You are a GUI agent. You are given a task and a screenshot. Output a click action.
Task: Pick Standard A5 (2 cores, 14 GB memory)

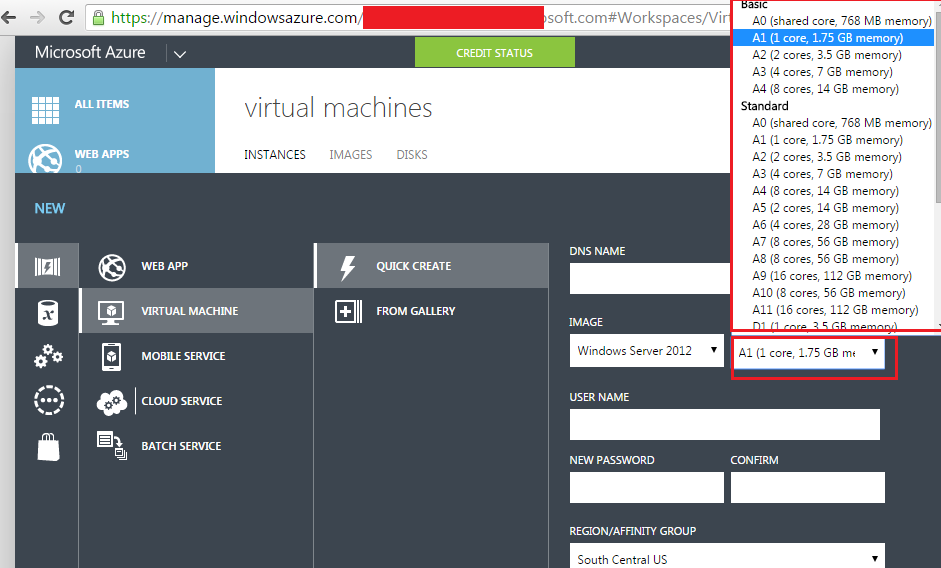pyautogui.click(x=825, y=208)
